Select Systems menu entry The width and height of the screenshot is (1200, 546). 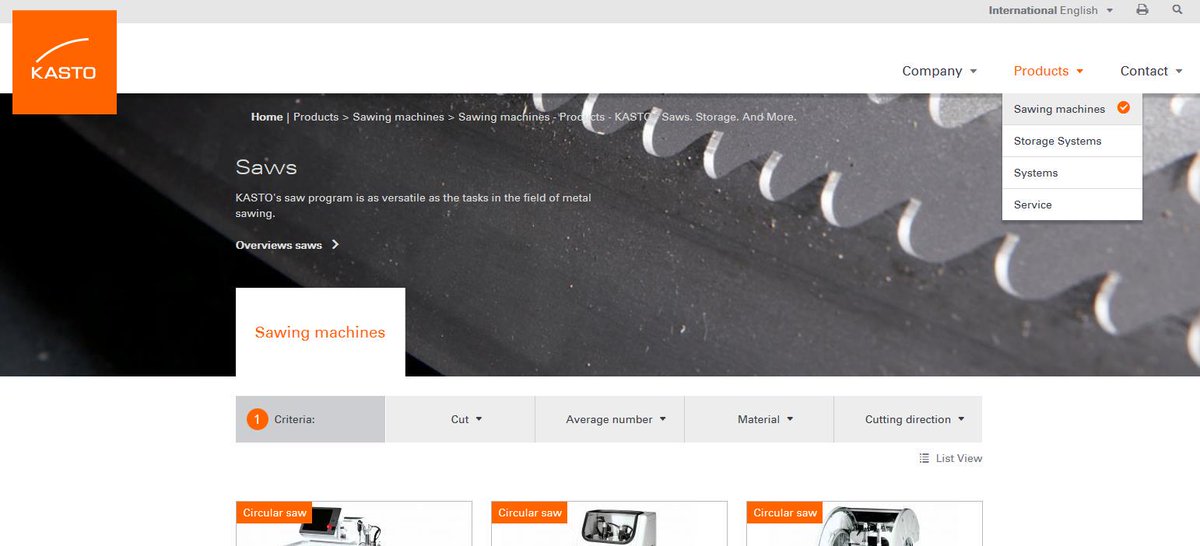click(x=1072, y=173)
